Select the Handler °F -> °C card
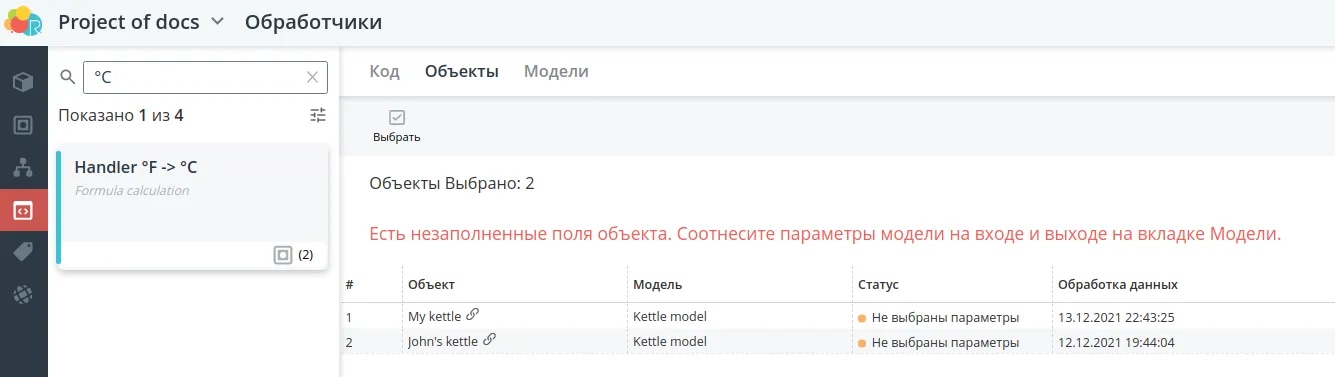Viewport: 1335px width, 377px height. tap(193, 208)
